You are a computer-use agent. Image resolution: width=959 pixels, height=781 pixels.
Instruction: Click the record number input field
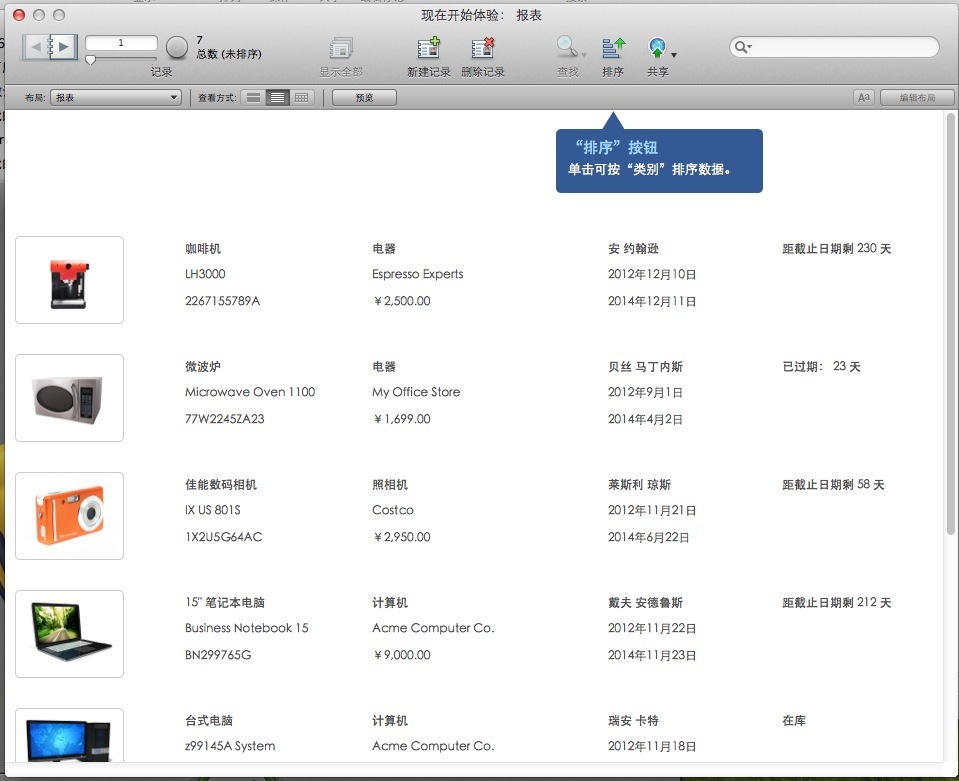coord(121,43)
